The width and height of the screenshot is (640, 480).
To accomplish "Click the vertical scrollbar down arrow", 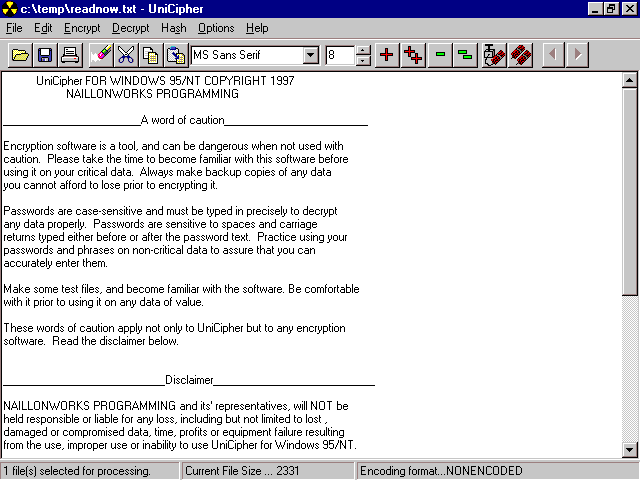I will tap(629, 450).
